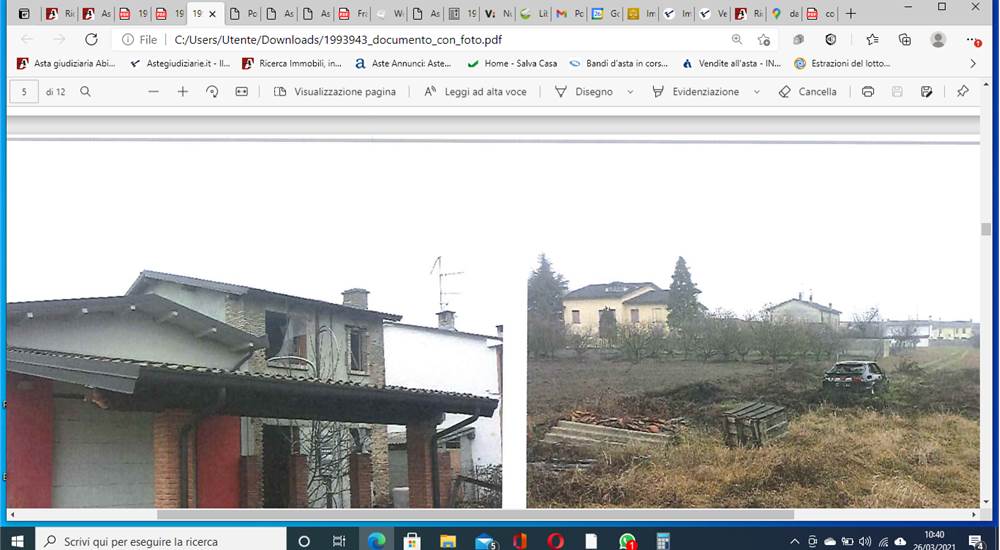Print the PDF document
The height and width of the screenshot is (550, 1000).
(x=868, y=92)
